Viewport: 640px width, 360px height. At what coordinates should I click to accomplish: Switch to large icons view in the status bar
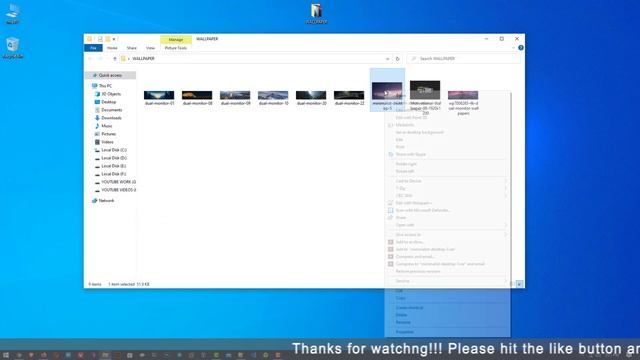519,284
